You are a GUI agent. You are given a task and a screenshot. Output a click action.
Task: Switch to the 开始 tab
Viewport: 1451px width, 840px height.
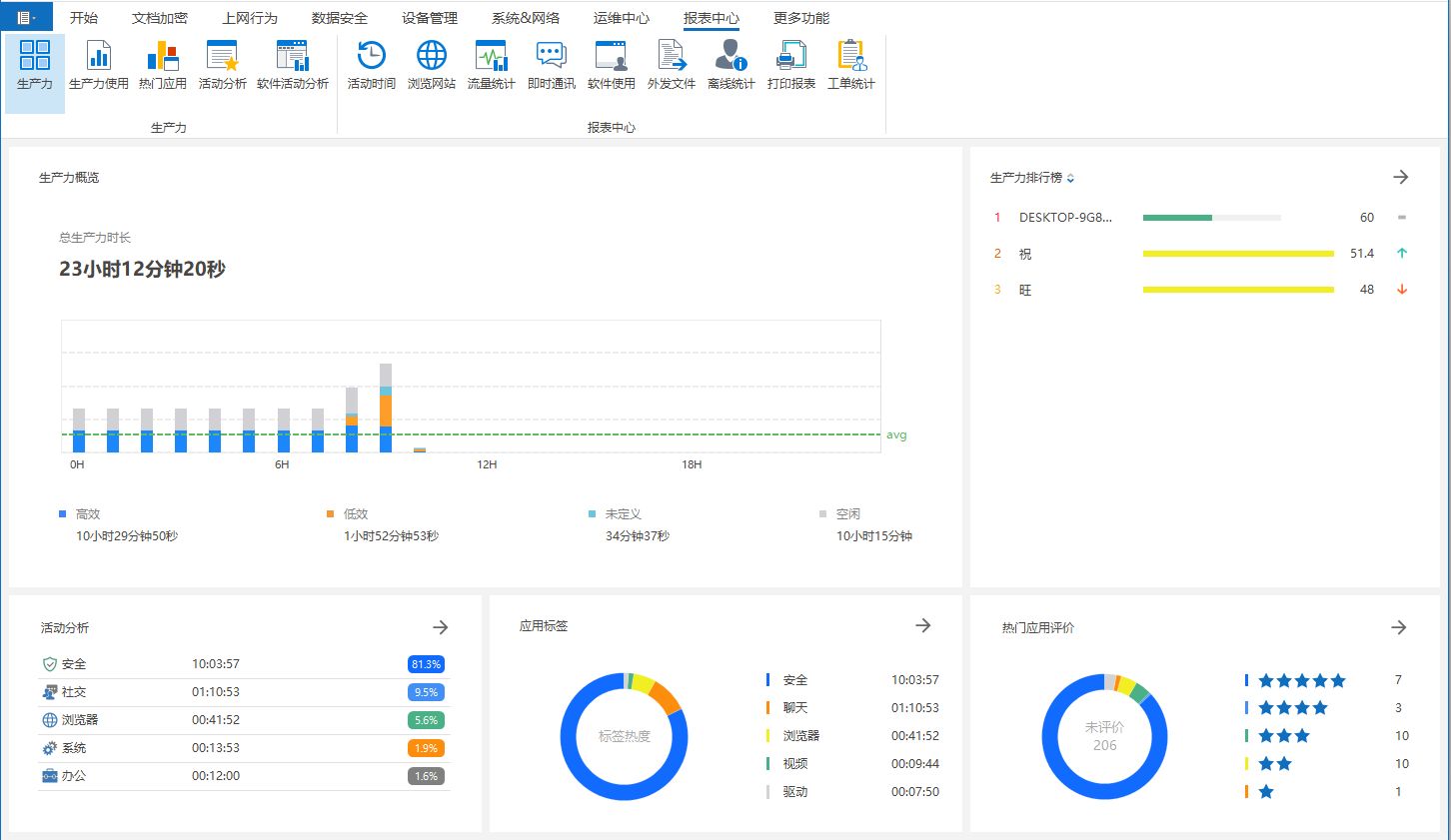(84, 18)
